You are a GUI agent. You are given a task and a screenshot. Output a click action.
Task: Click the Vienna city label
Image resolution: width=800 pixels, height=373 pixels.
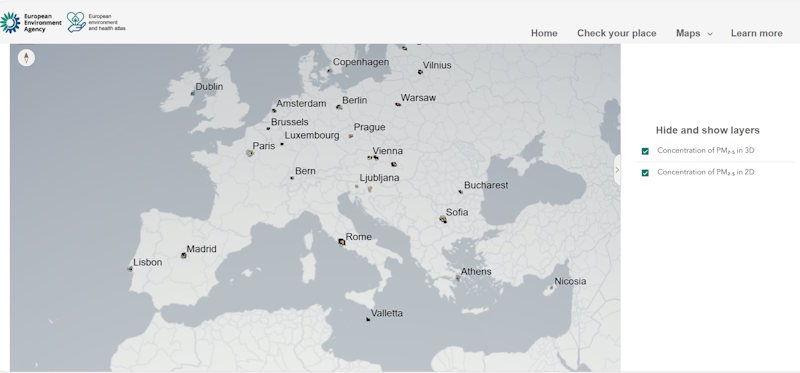click(x=387, y=151)
